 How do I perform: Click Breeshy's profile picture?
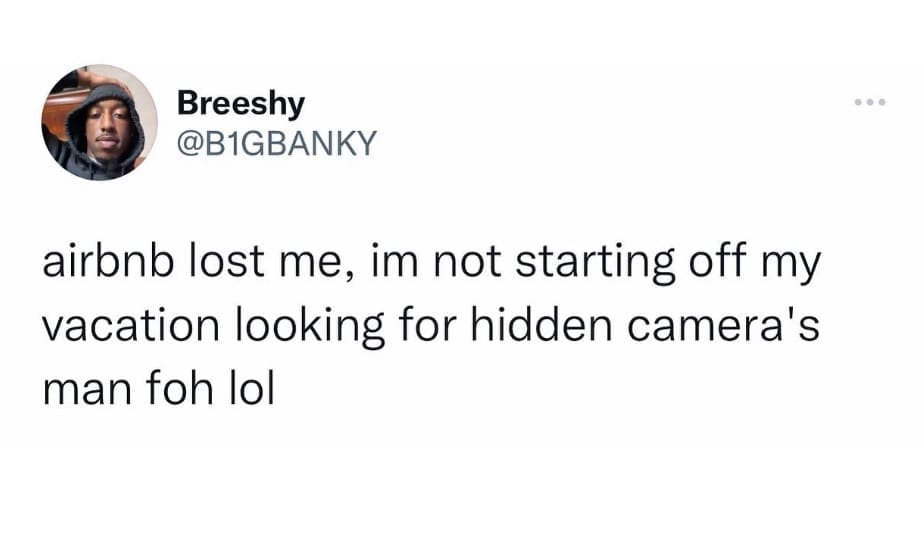point(99,123)
